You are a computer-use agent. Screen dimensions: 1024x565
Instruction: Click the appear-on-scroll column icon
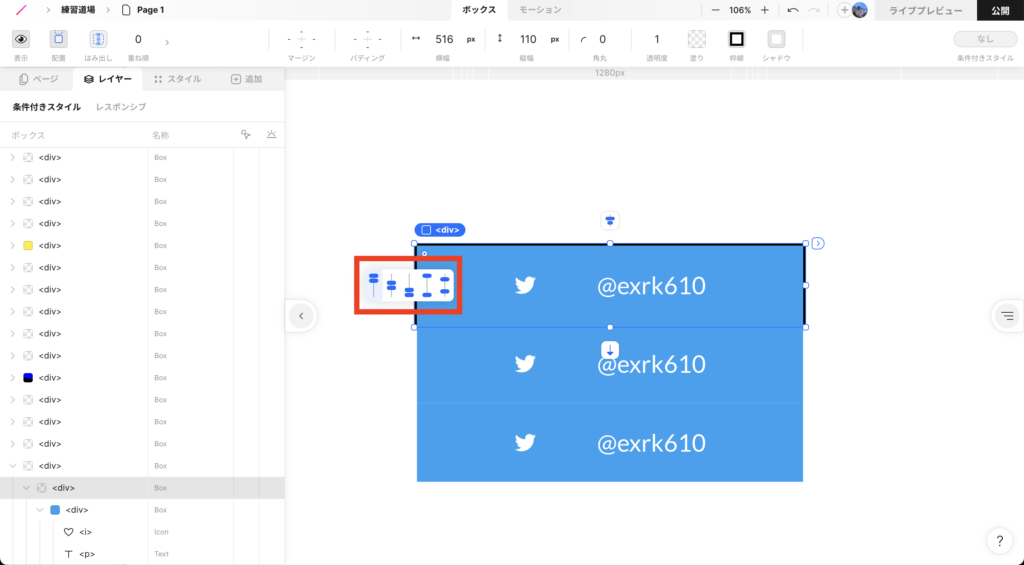click(x=272, y=135)
